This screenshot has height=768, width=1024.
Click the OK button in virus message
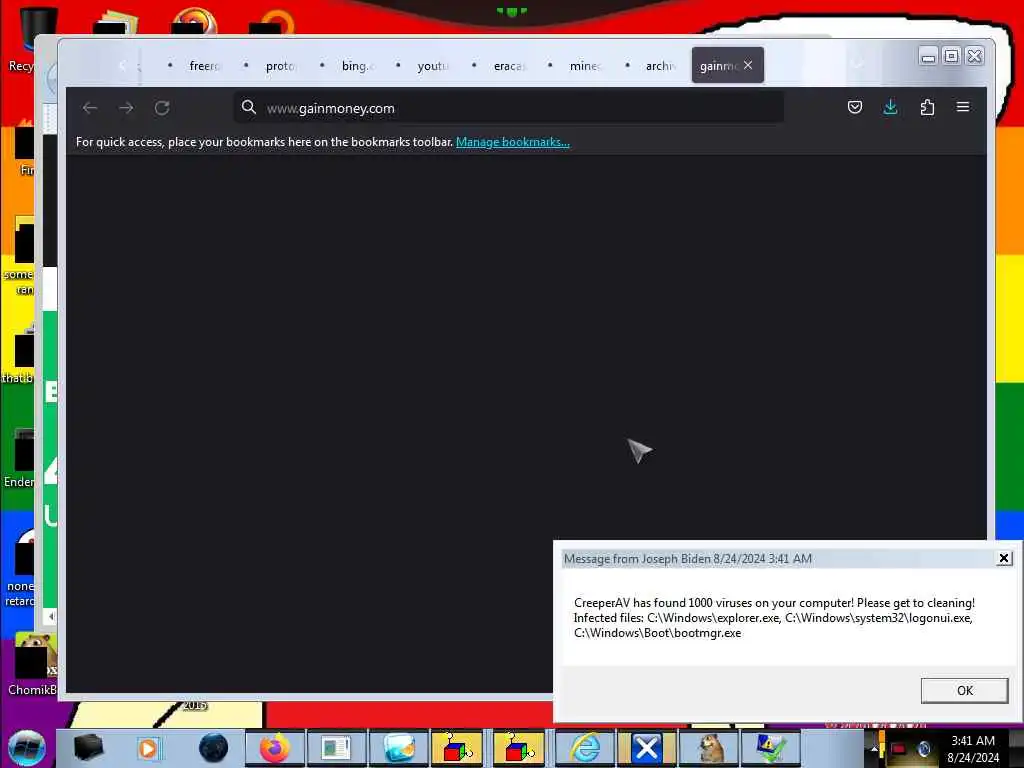965,690
